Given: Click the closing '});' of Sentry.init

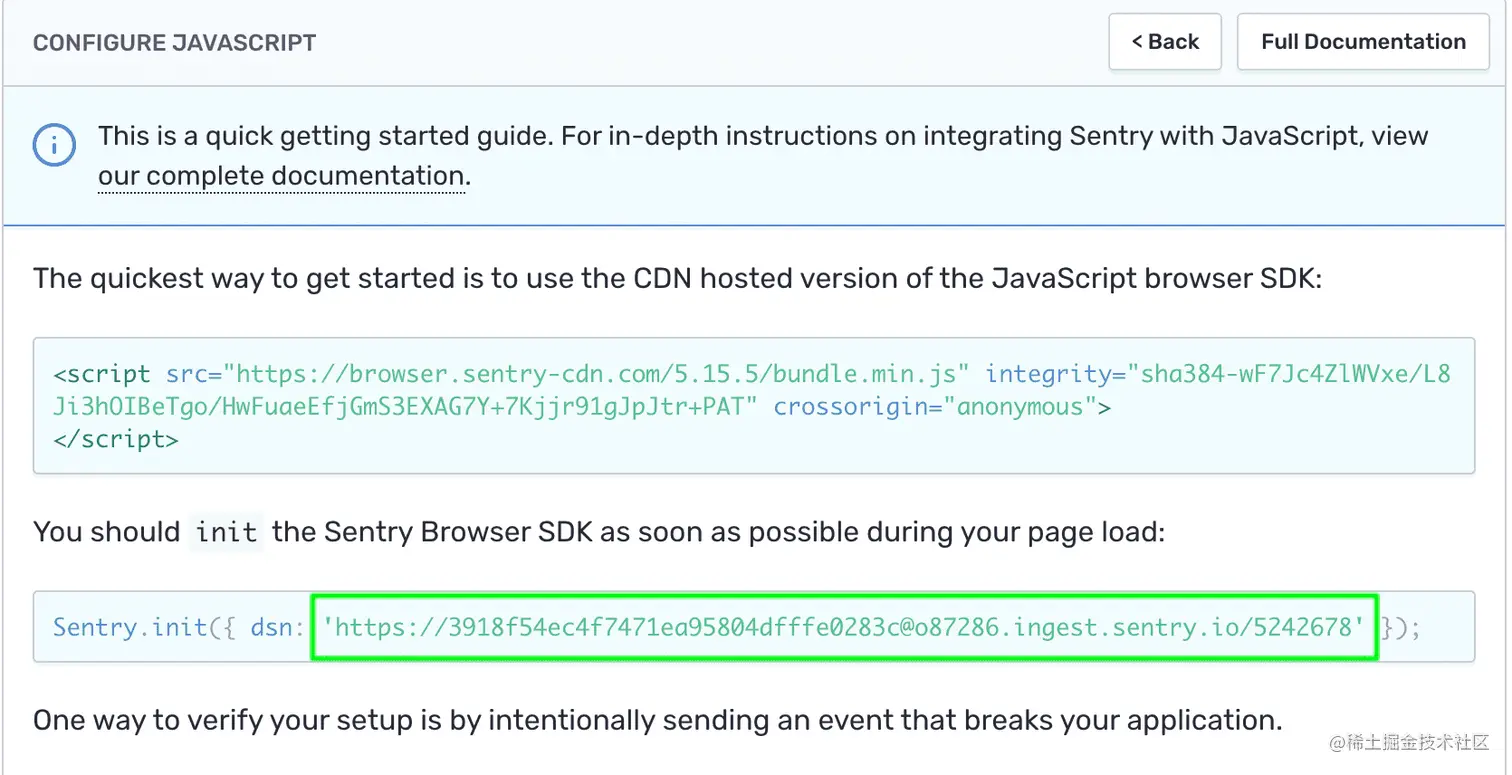Looking at the screenshot, I should [x=1401, y=628].
